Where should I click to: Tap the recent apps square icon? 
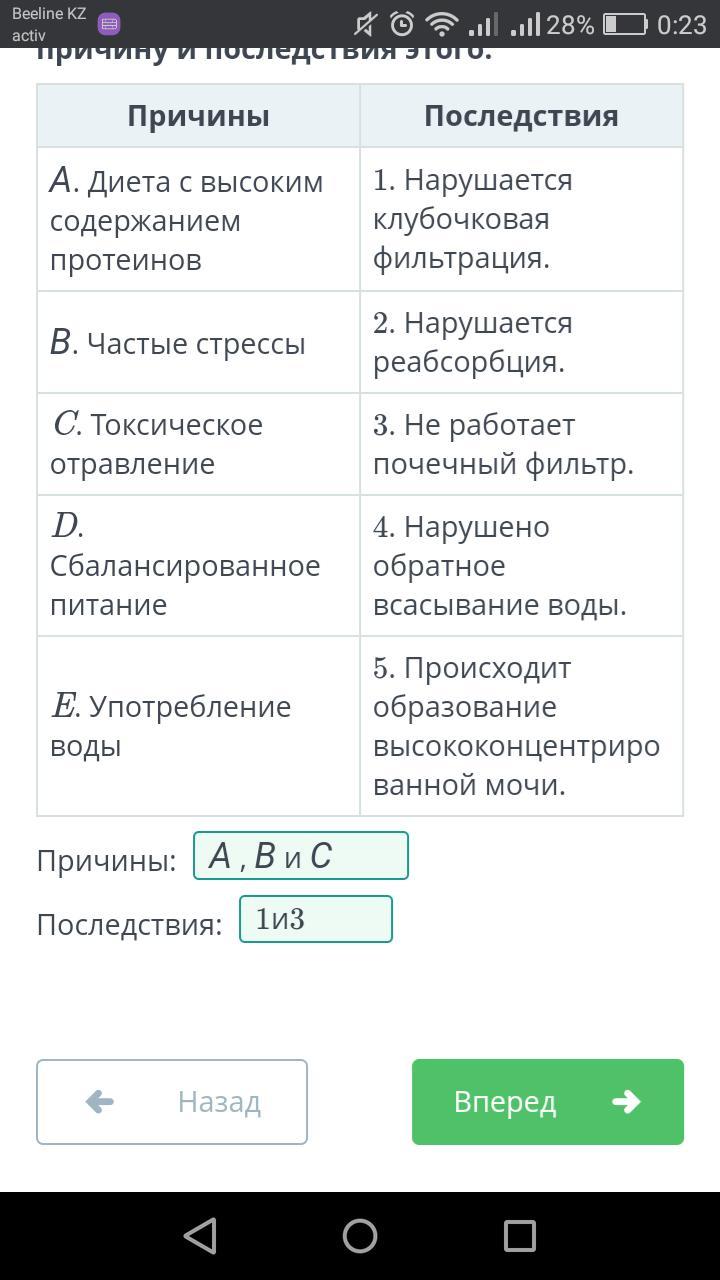[519, 1236]
